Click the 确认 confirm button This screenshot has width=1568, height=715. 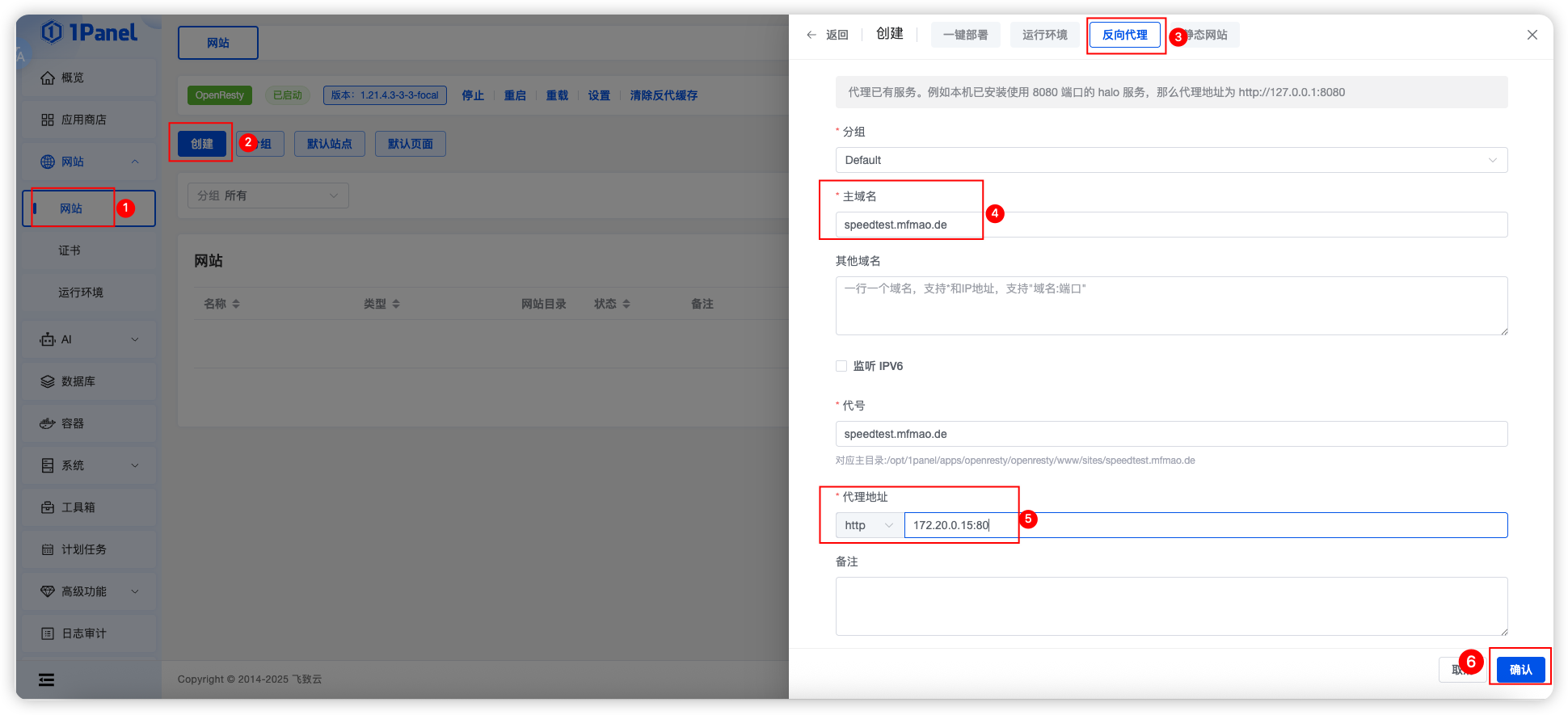click(x=1520, y=670)
